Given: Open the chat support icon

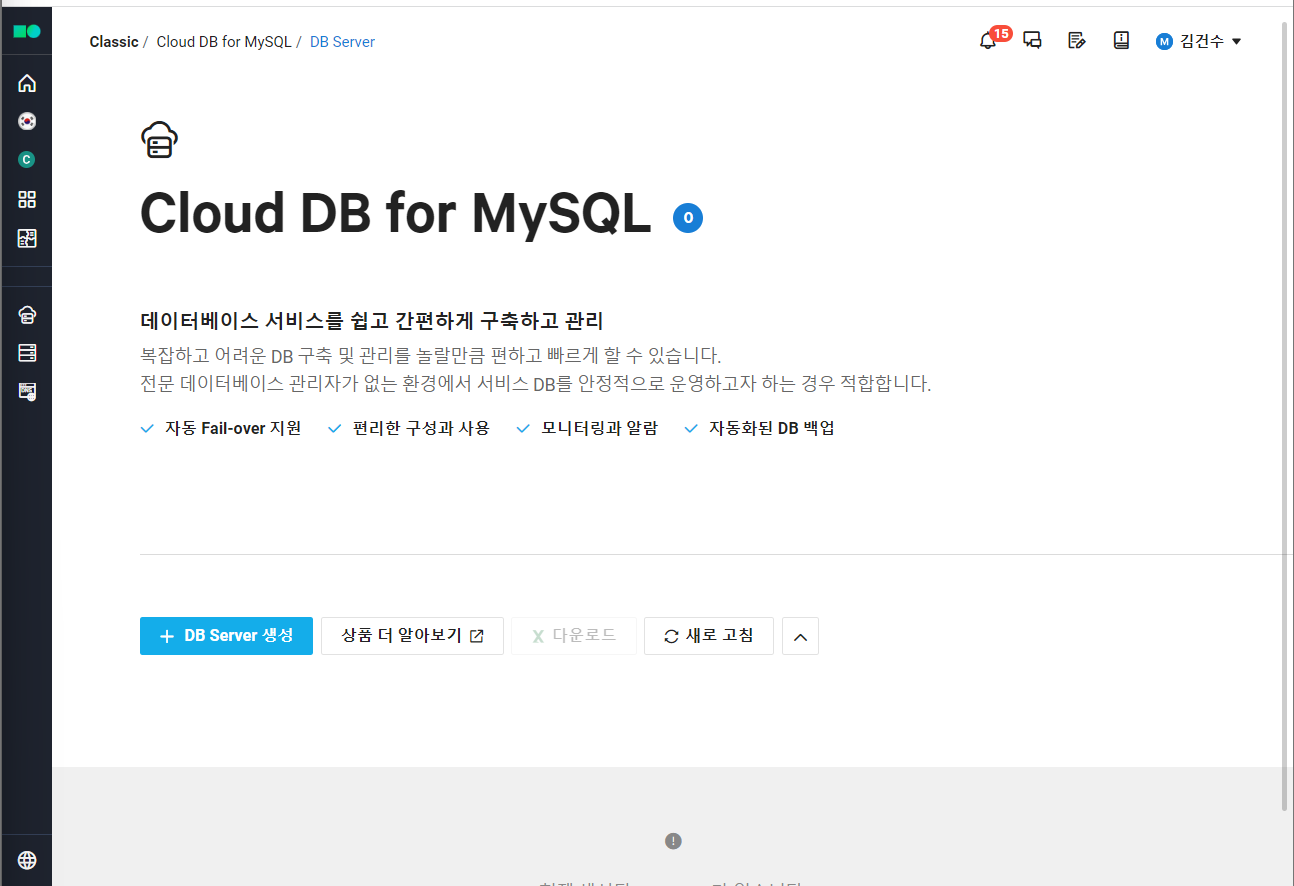Looking at the screenshot, I should tap(1032, 41).
